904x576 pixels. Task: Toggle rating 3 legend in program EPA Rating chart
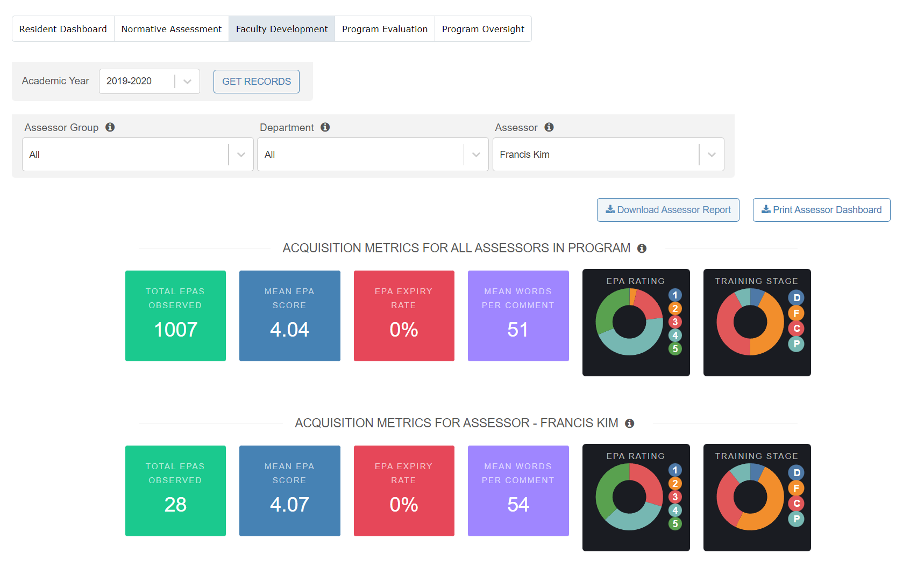pos(675,322)
